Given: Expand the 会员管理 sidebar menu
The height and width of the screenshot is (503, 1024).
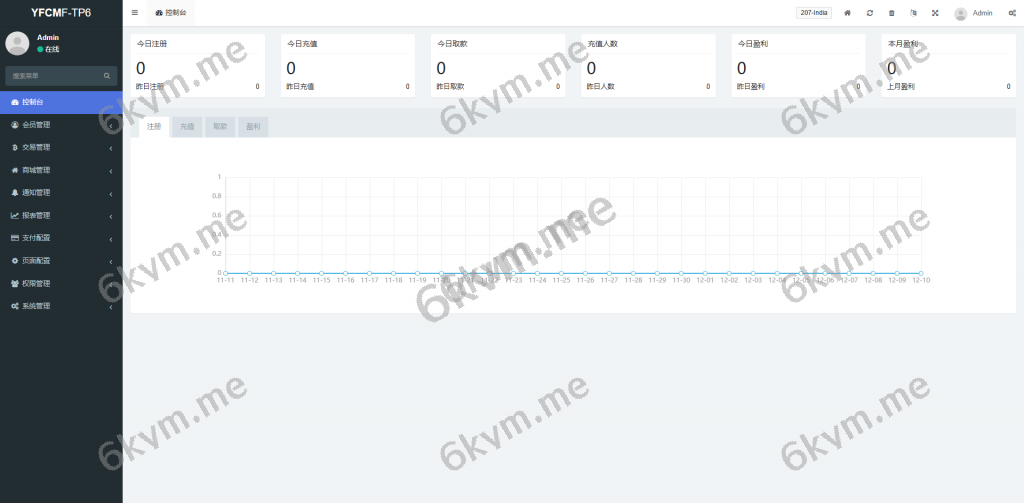Looking at the screenshot, I should [x=61, y=125].
